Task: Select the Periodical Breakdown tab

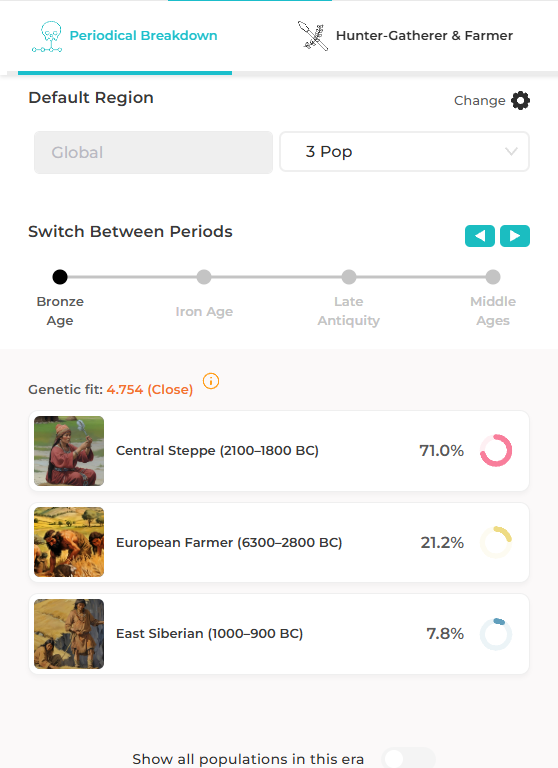Action: [x=125, y=36]
